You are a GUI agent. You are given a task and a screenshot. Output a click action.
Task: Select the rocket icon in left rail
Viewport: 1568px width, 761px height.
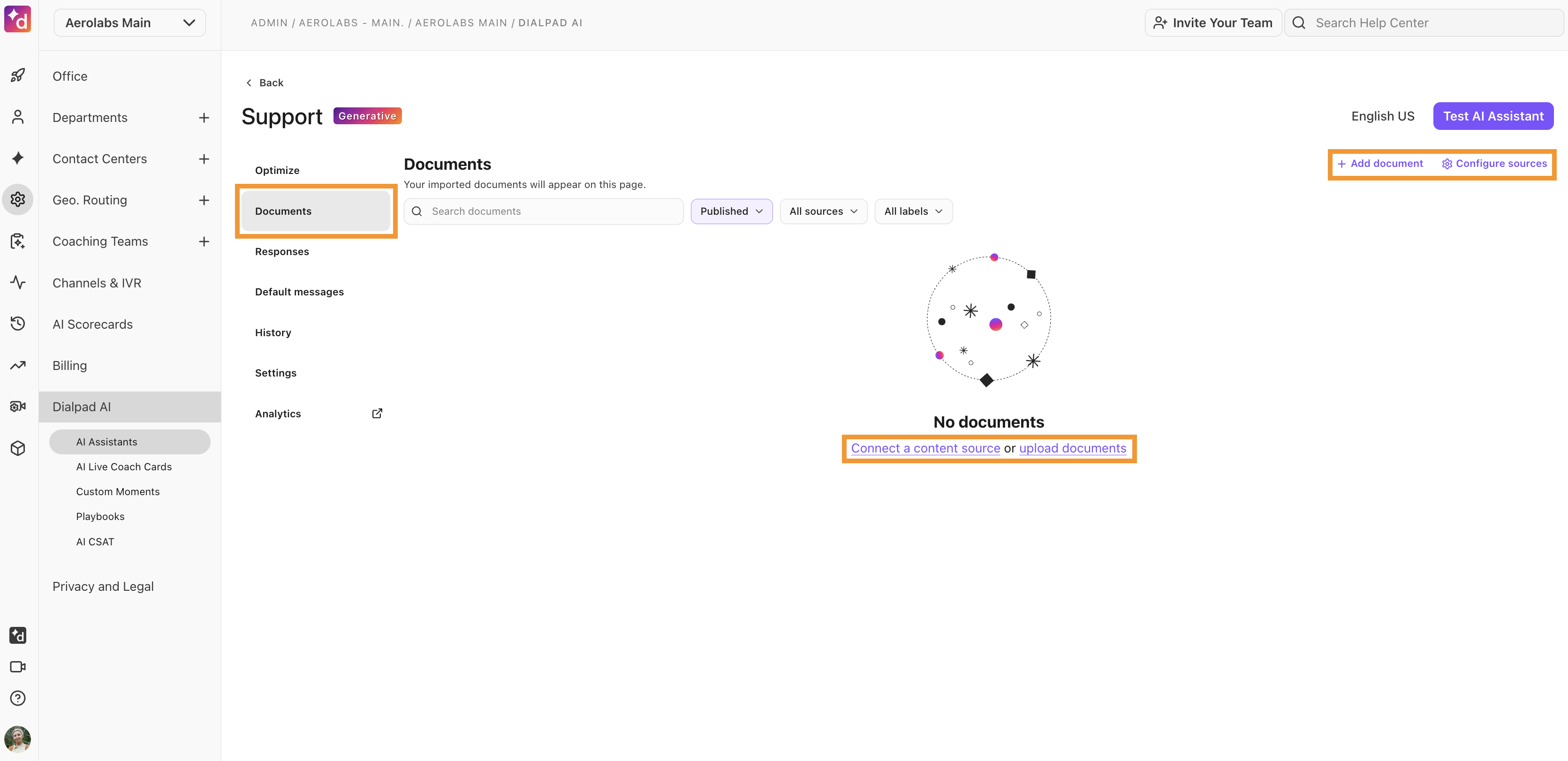[18, 75]
